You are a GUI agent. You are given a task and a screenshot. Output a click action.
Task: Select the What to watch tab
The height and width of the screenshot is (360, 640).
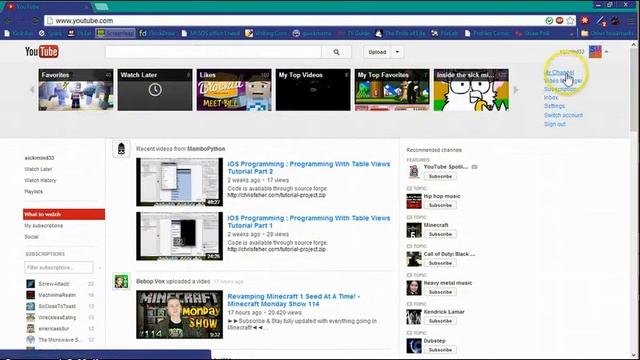click(x=64, y=214)
